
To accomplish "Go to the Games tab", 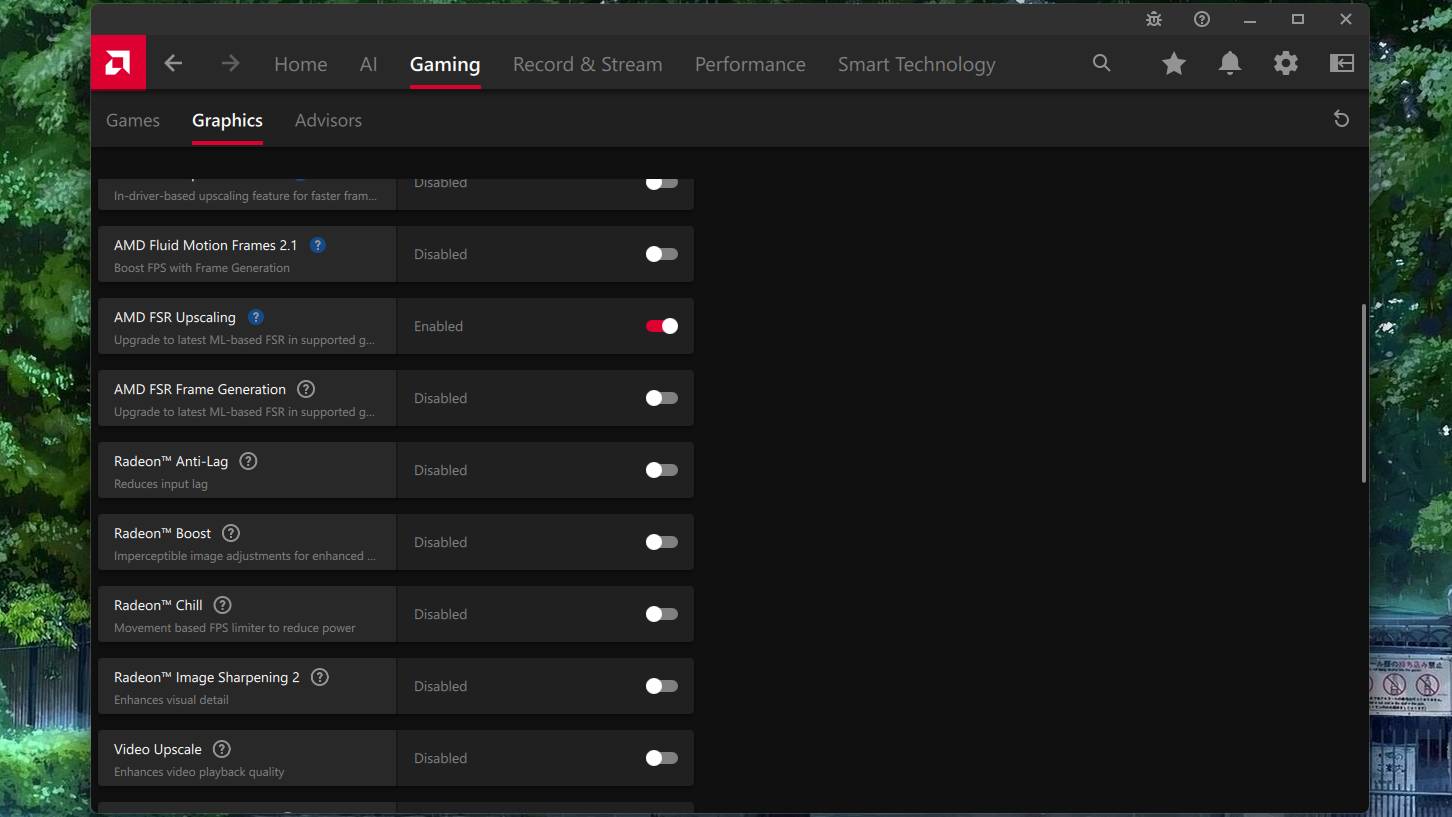I will [133, 119].
